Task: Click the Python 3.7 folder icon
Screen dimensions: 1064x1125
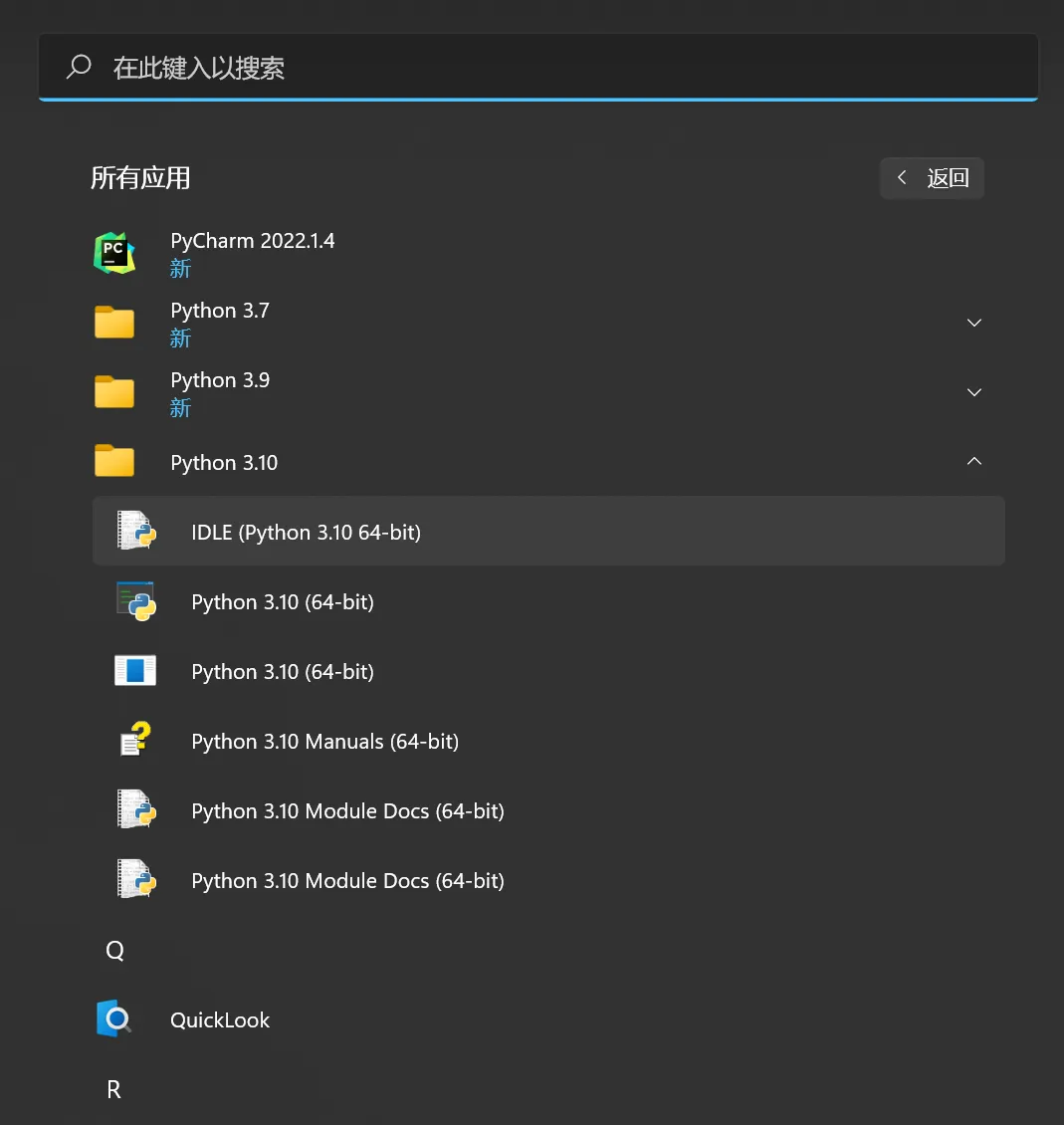Action: pyautogui.click(x=114, y=323)
